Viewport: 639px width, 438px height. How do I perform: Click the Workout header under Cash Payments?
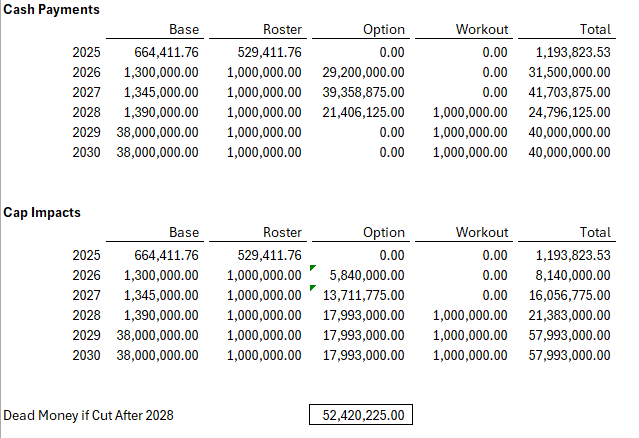coord(481,30)
